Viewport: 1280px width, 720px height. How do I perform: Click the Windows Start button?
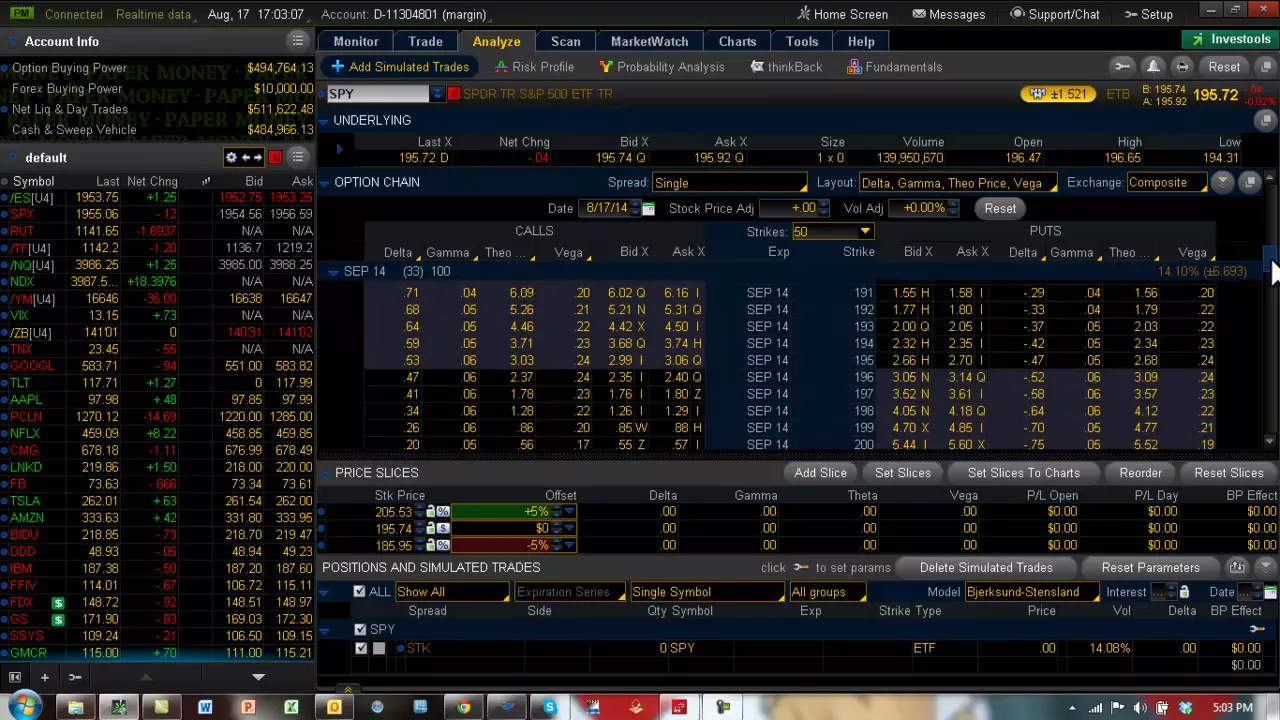[x=24, y=707]
